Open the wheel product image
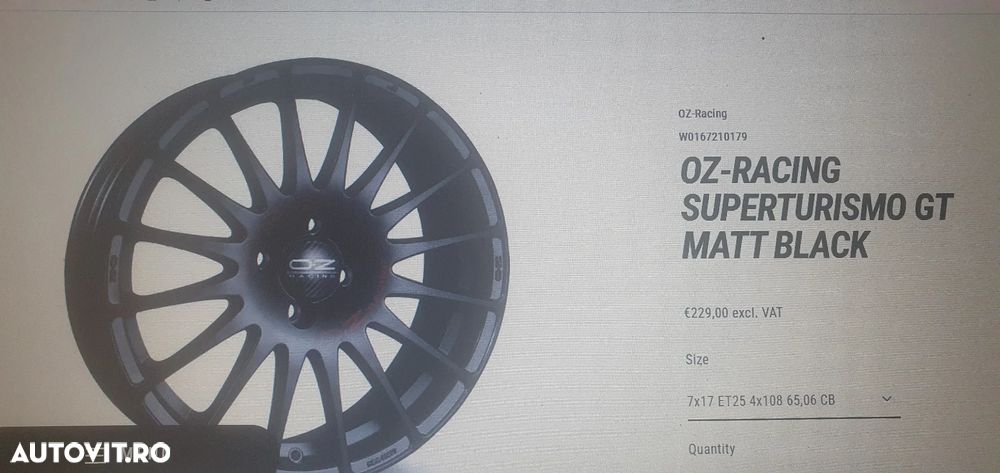The image size is (1000, 473). point(287,266)
